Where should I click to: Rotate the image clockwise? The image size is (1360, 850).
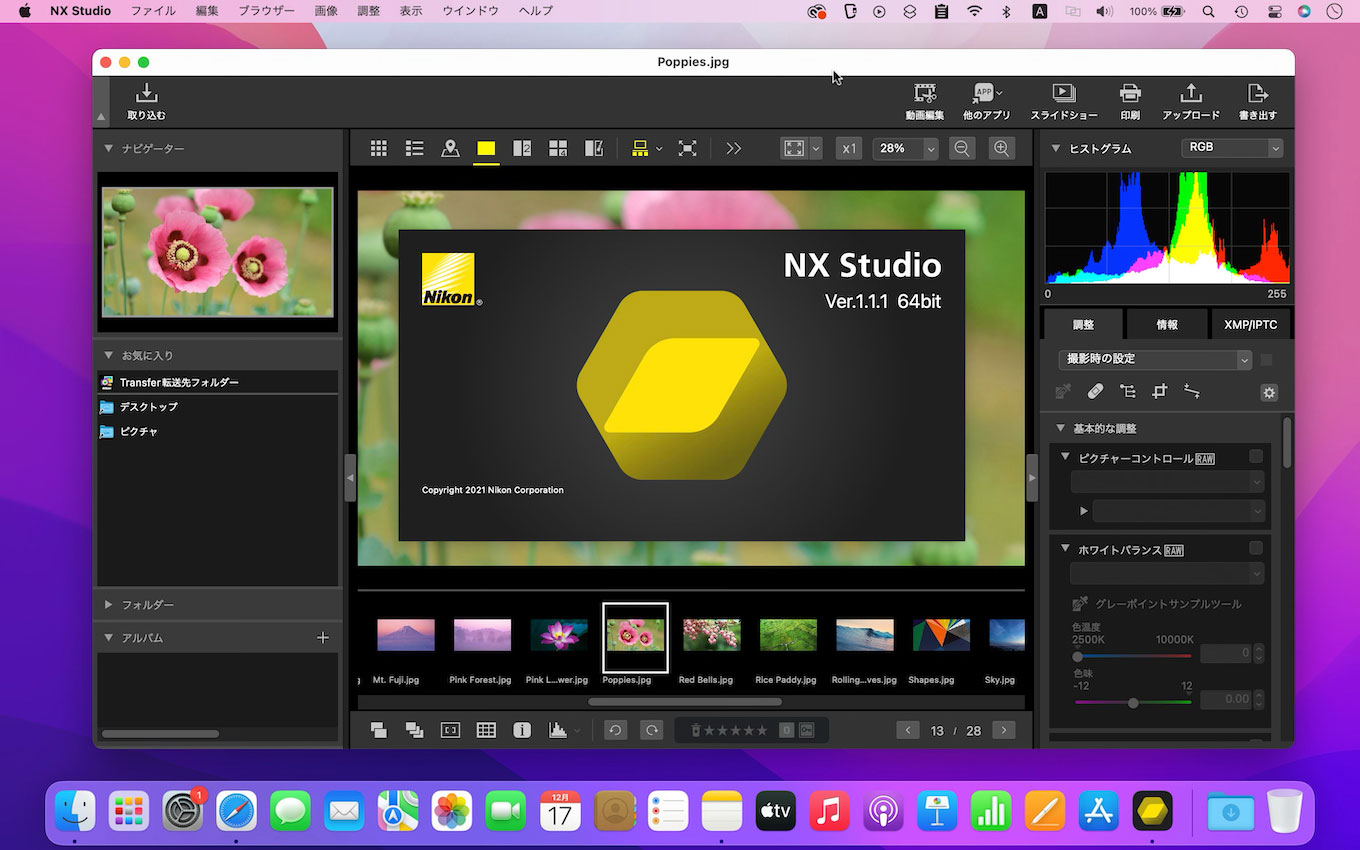[652, 731]
